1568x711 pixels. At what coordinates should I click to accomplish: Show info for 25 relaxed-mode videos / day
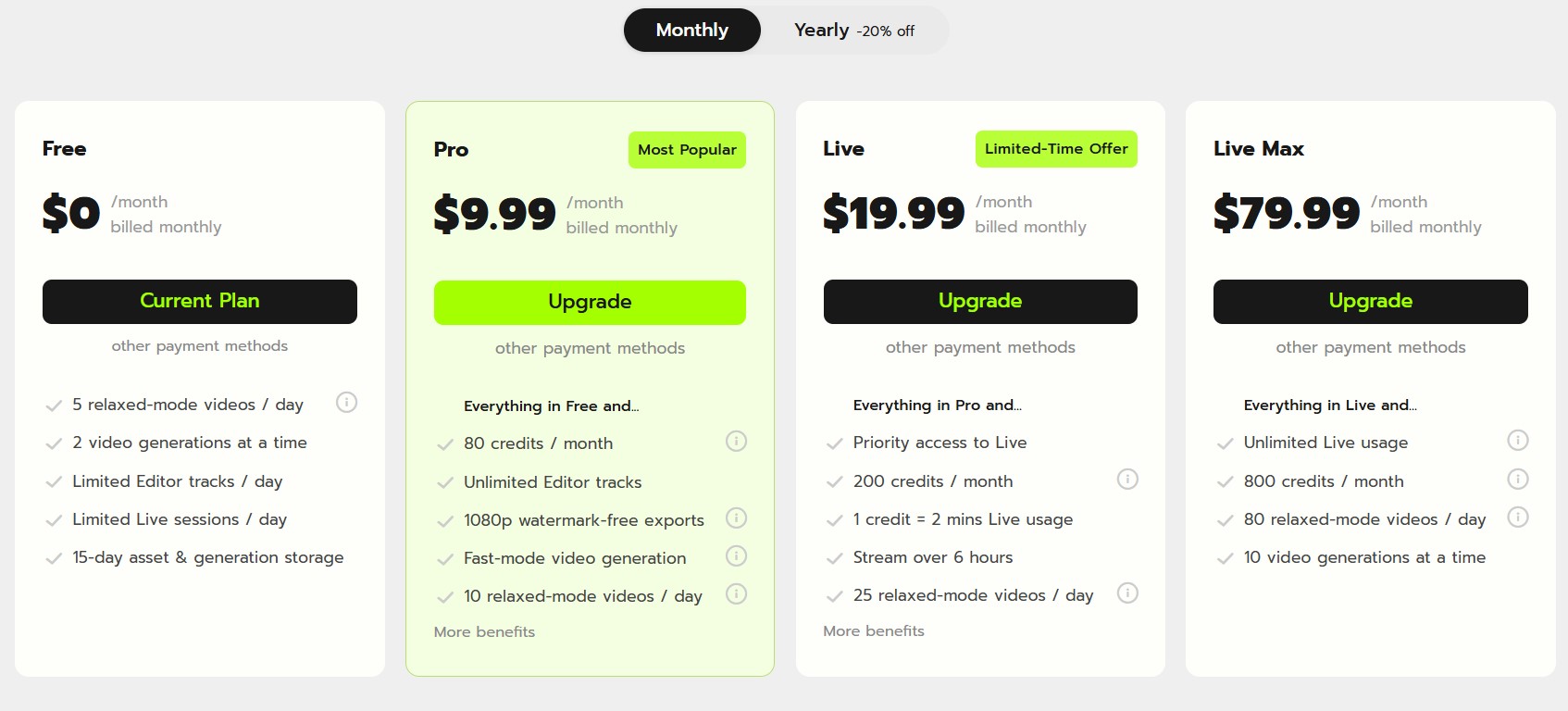coord(1127,593)
